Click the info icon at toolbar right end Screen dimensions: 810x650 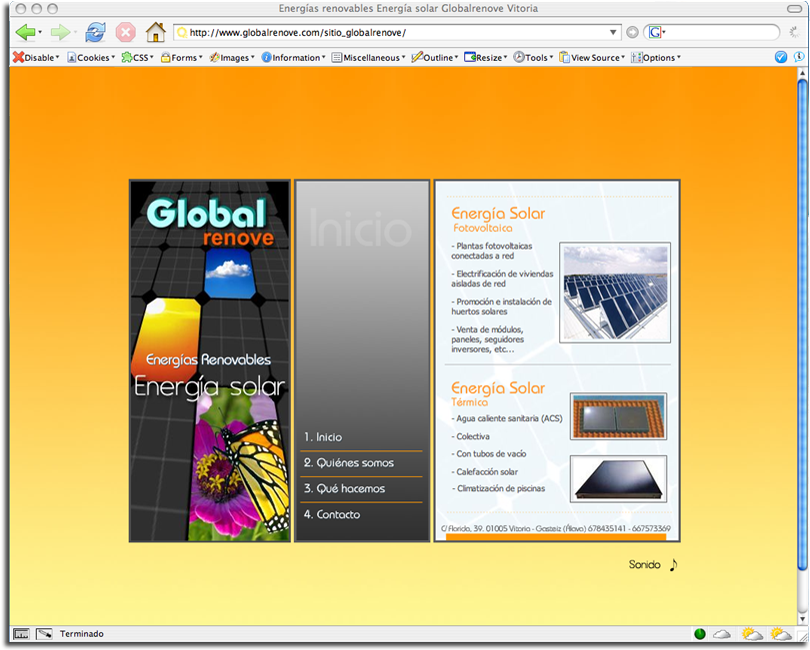click(x=800, y=57)
